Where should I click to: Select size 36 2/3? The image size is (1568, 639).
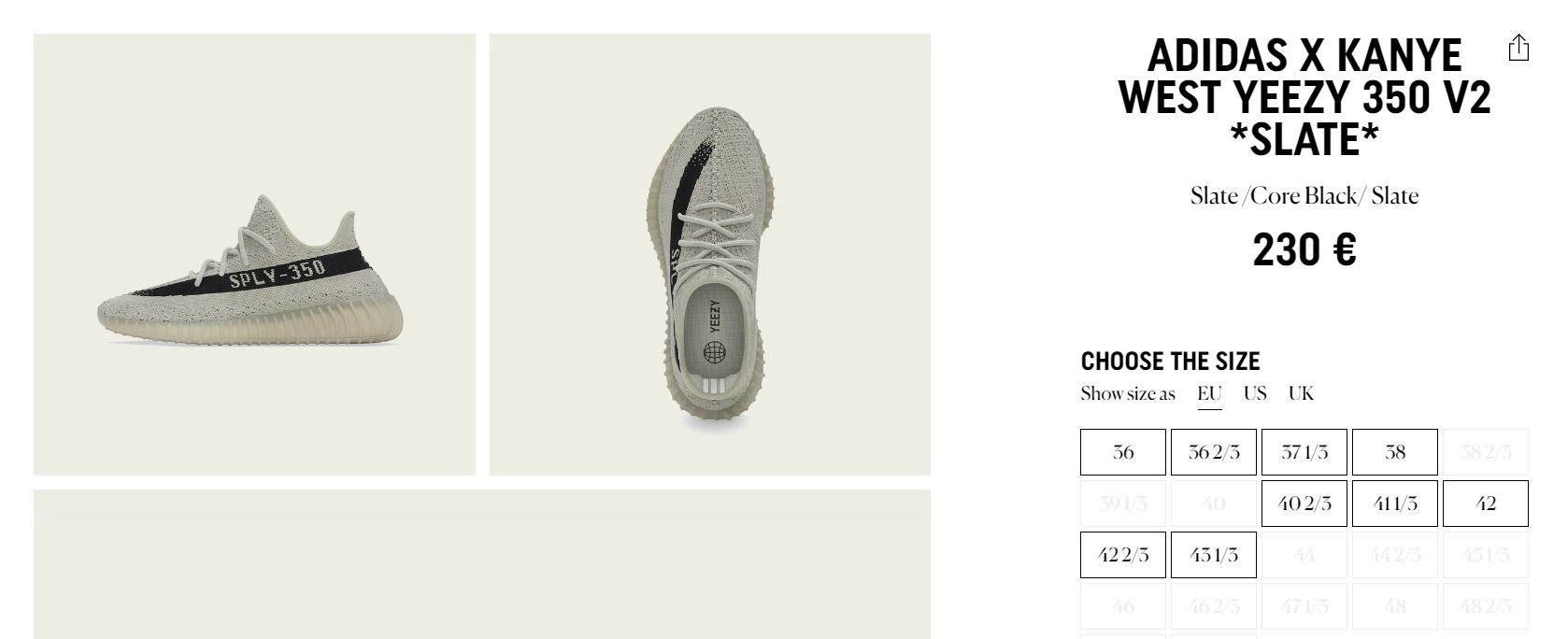pos(1214,452)
